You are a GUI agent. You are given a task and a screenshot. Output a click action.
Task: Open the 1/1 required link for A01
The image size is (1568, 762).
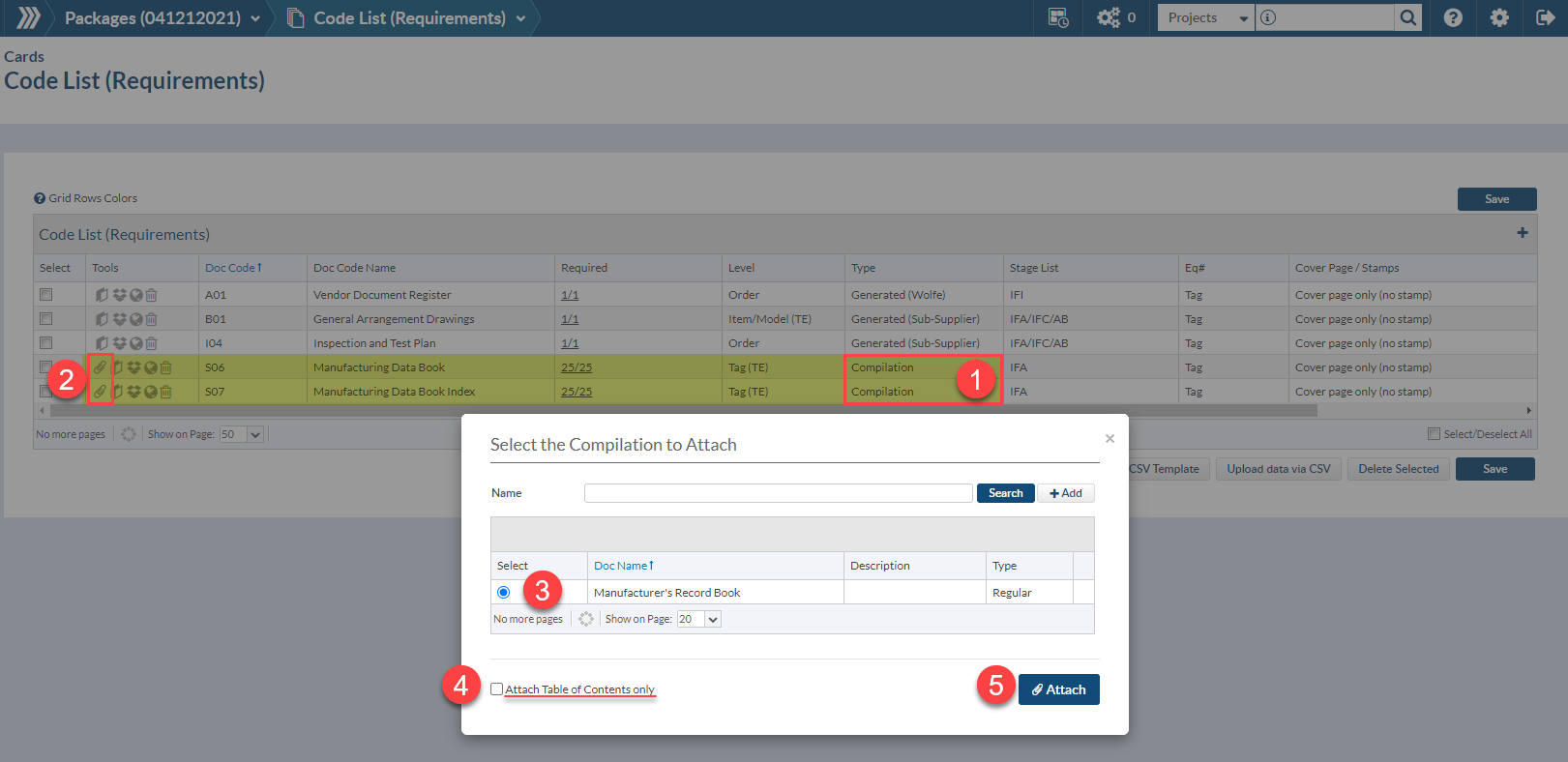tap(570, 295)
